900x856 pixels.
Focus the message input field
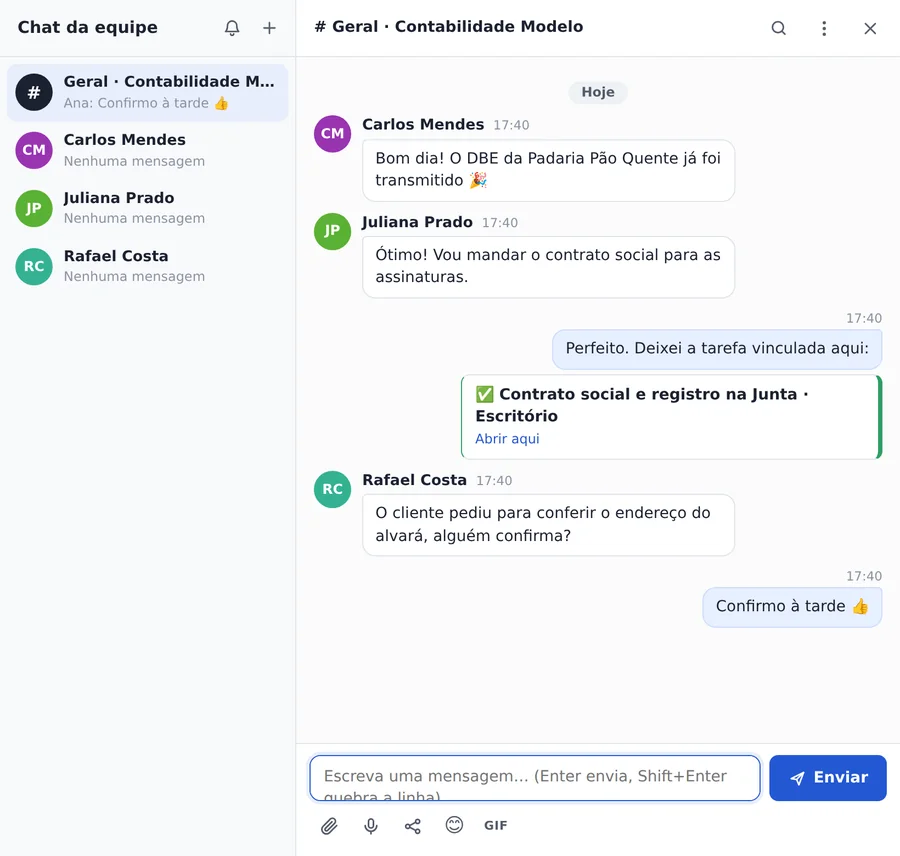[534, 778]
